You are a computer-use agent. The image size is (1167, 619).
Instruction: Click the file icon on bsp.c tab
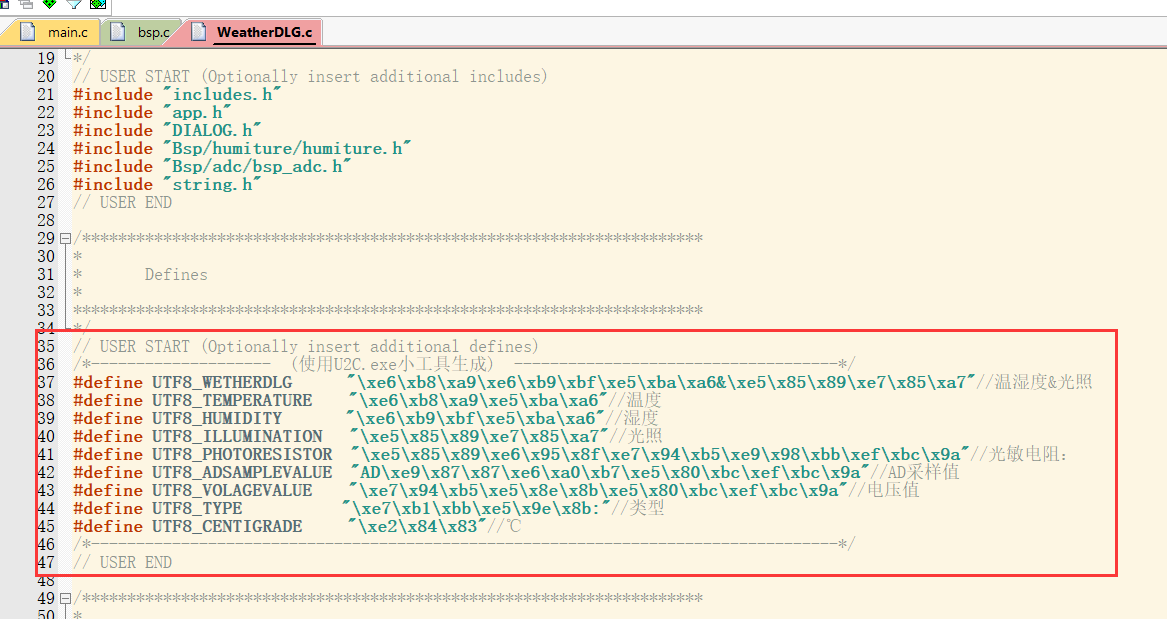pyautogui.click(x=119, y=32)
